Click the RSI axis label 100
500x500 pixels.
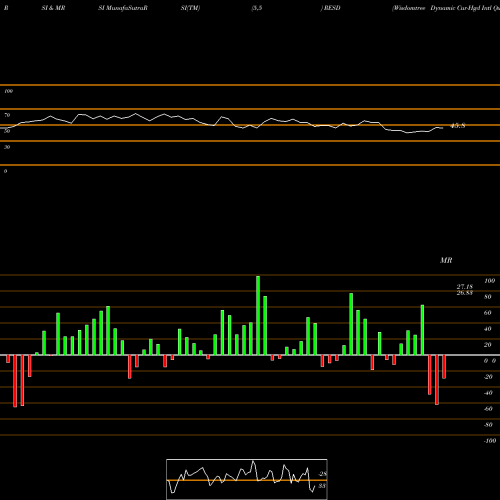pos(8,91)
